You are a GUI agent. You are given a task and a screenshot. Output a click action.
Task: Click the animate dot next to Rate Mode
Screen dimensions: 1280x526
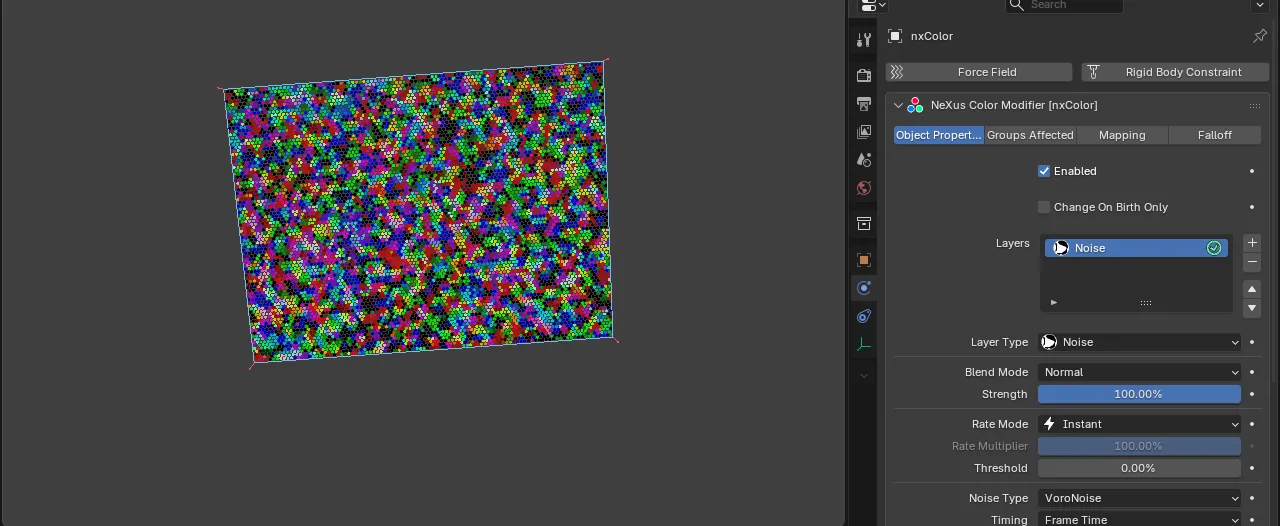1252,424
